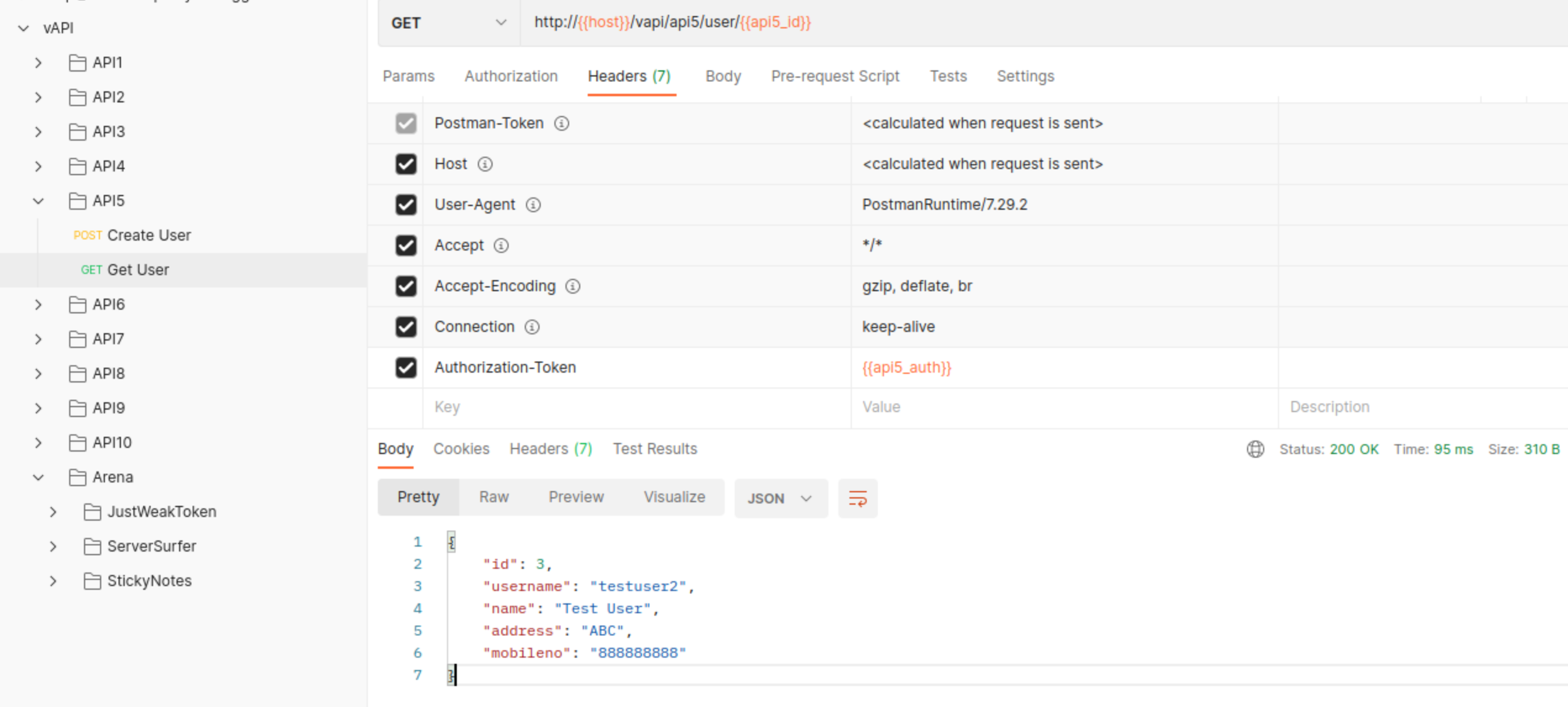This screenshot has width=1568, height=707.
Task: Click the new header Key input field
Action: click(x=636, y=407)
